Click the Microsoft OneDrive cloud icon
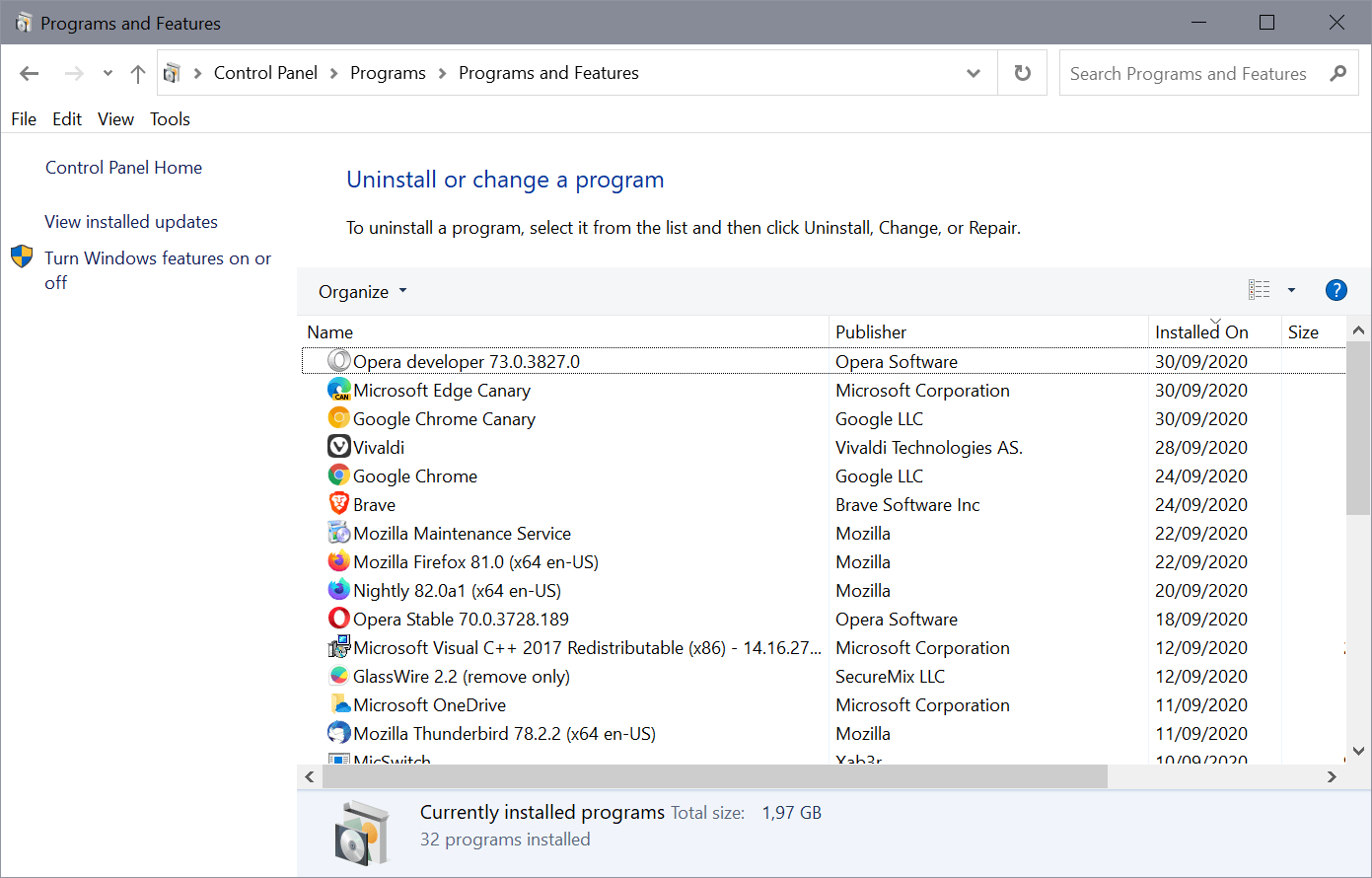Image resolution: width=1372 pixels, height=878 pixels. tap(340, 704)
